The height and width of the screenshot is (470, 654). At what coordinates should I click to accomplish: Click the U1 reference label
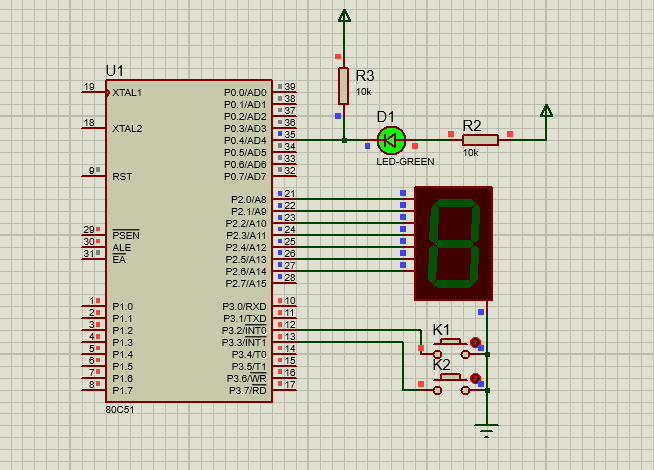(x=115, y=71)
